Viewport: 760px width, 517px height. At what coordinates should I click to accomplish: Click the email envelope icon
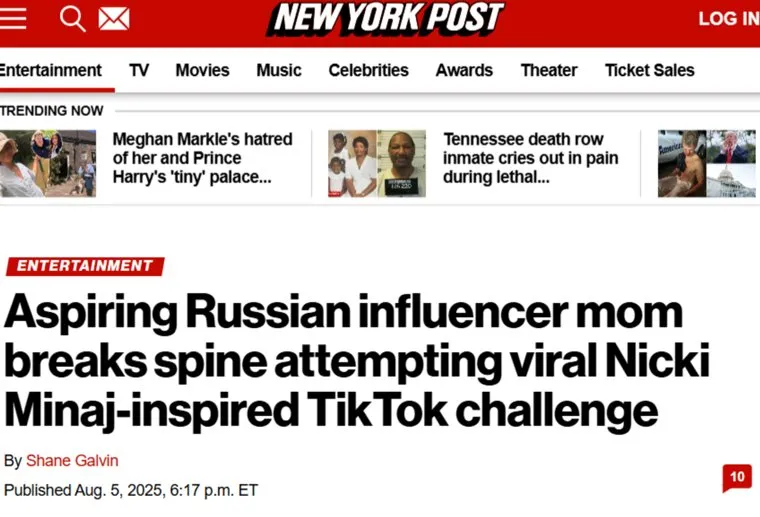(x=114, y=18)
